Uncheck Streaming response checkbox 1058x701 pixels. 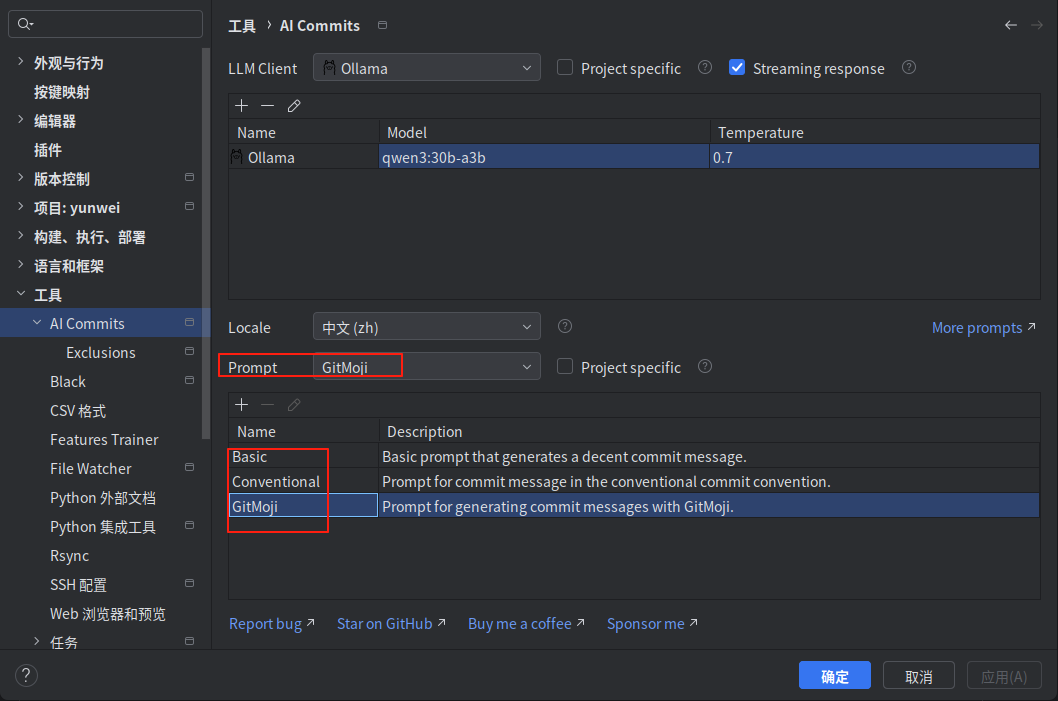click(737, 67)
